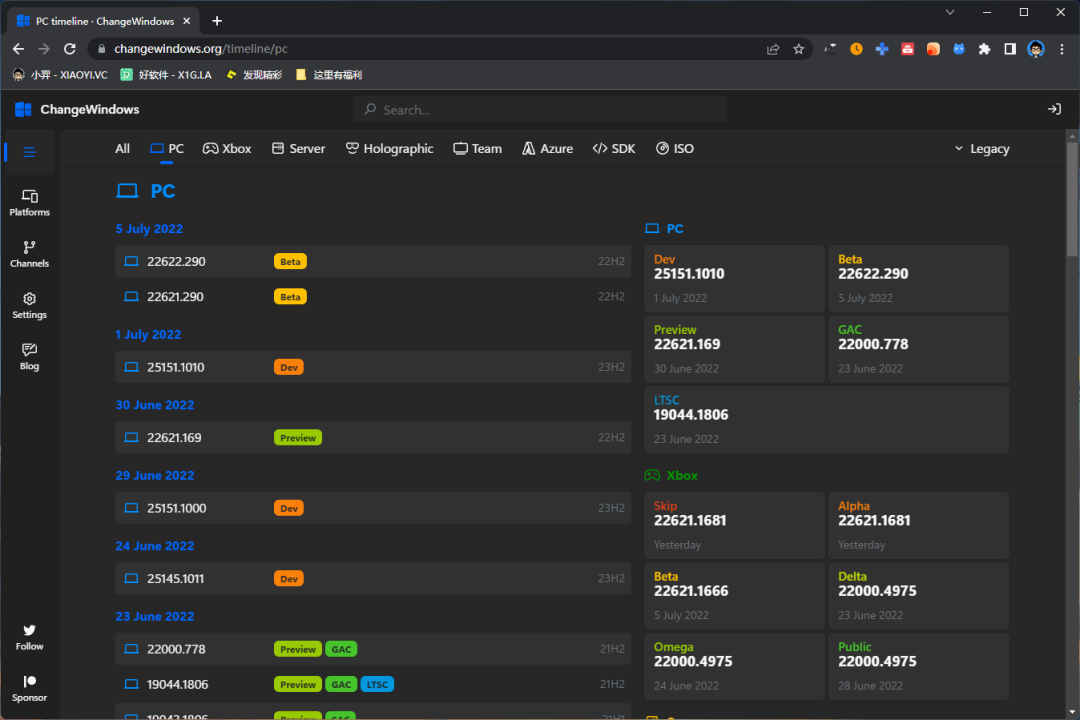This screenshot has width=1080, height=720.
Task: Bookmark this page with the star icon
Action: [799, 49]
